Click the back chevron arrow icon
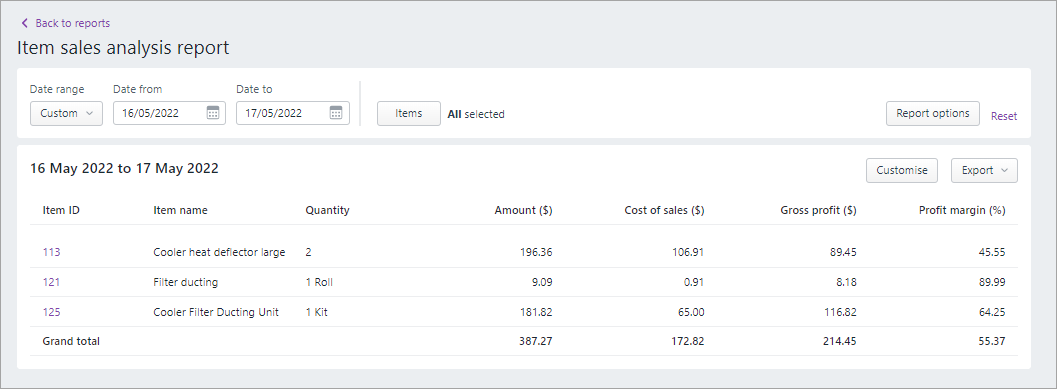Image resolution: width=1057 pixels, height=389 pixels. point(25,23)
